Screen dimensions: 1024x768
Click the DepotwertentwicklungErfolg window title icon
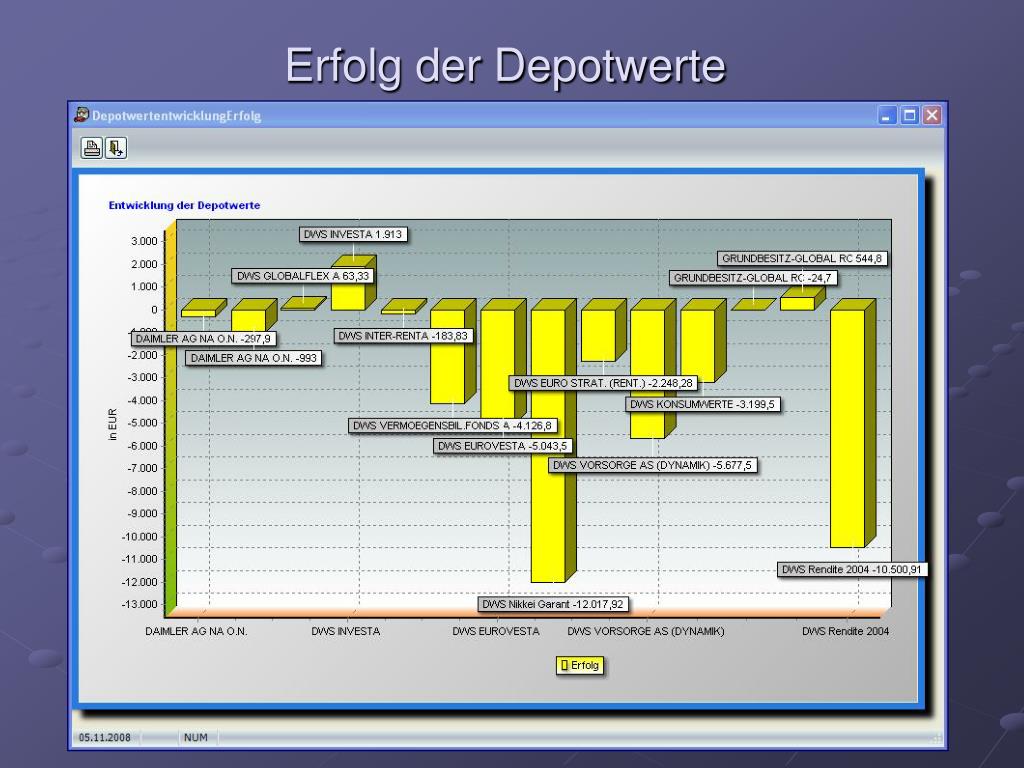click(x=82, y=115)
